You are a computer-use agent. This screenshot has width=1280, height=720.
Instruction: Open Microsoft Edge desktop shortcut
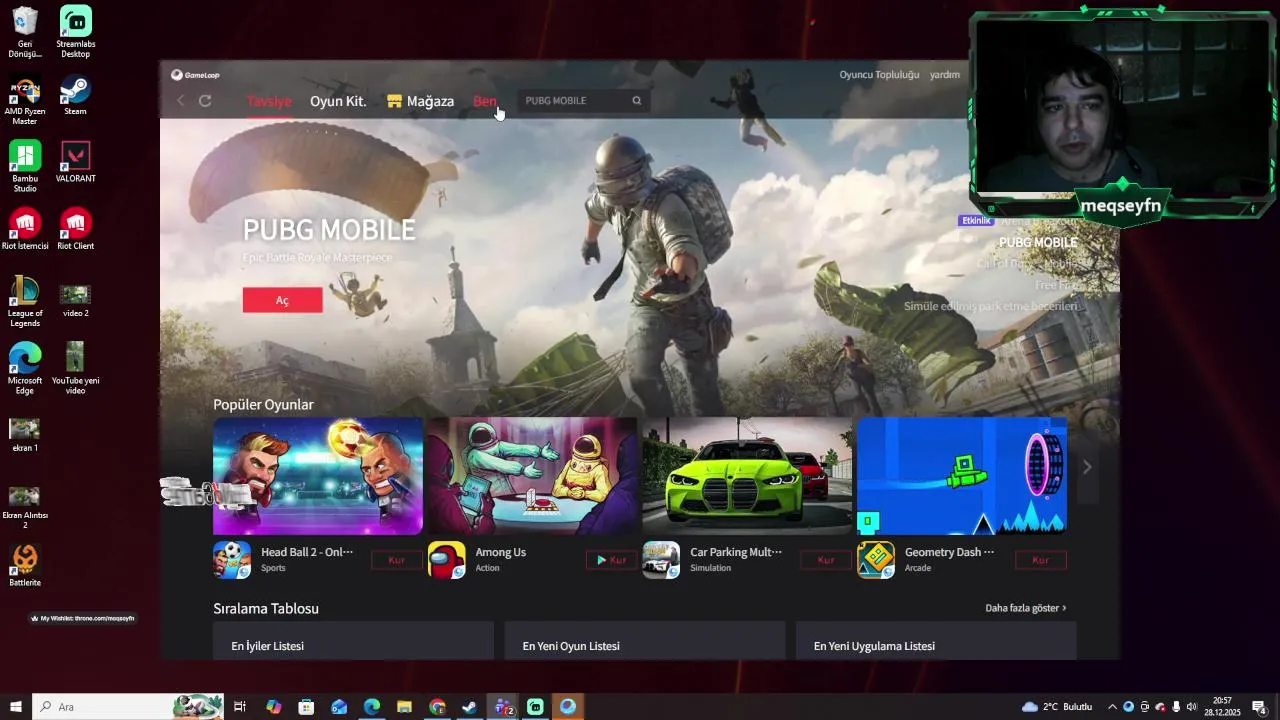pos(25,368)
